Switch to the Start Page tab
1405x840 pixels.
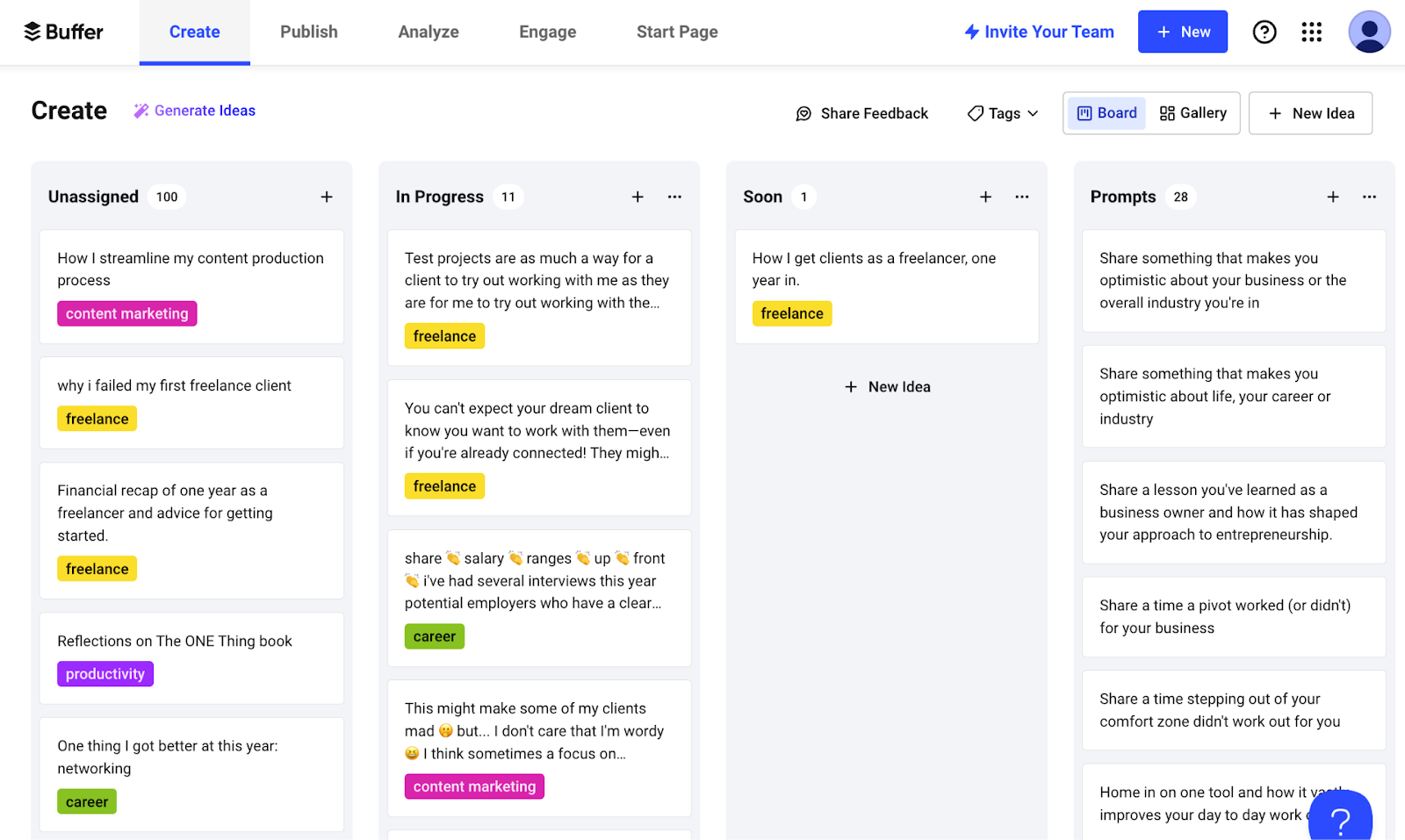pyautogui.click(x=677, y=32)
